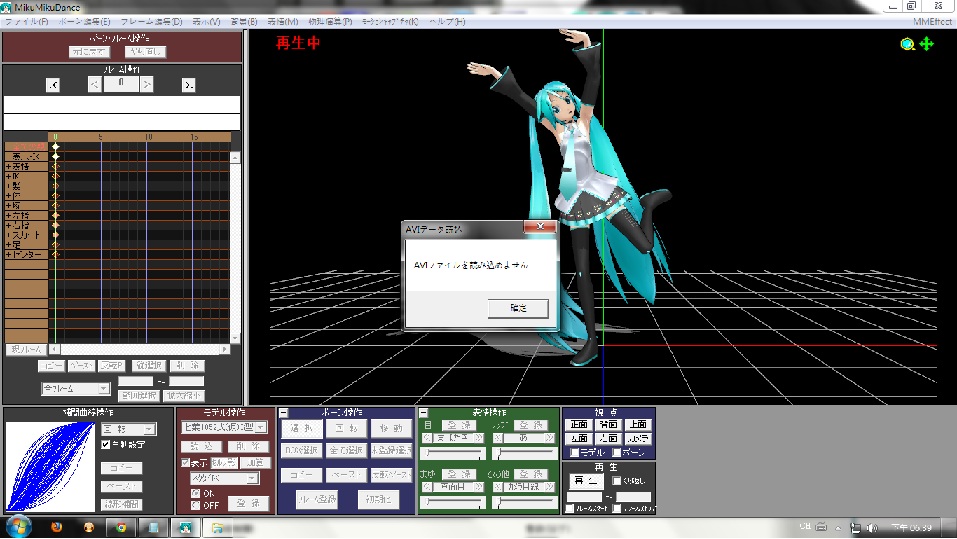The image size is (957, 539).
Task: Go to the next lip morph with the right arrow
Action: point(550,438)
